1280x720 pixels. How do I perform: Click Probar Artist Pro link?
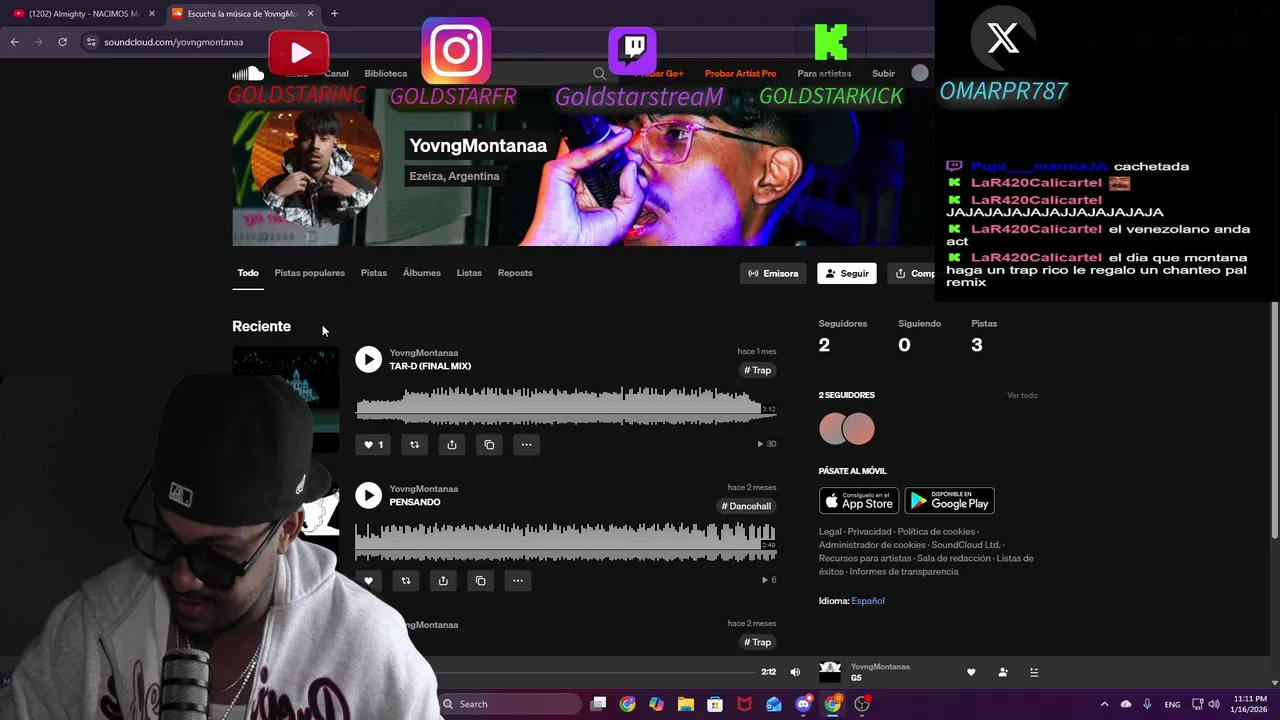click(740, 73)
